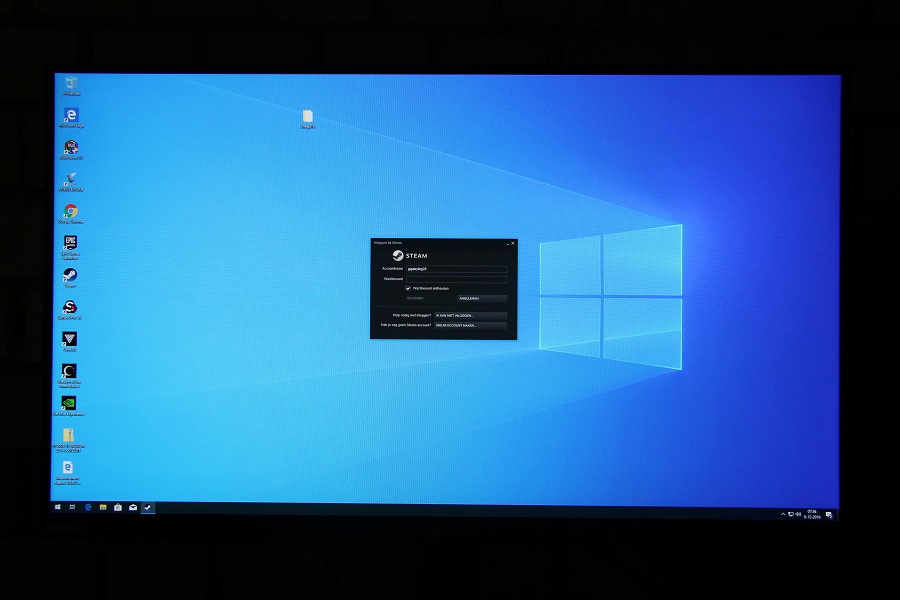Show hidden system tray icons
Image resolution: width=900 pixels, height=600 pixels.
click(783, 514)
